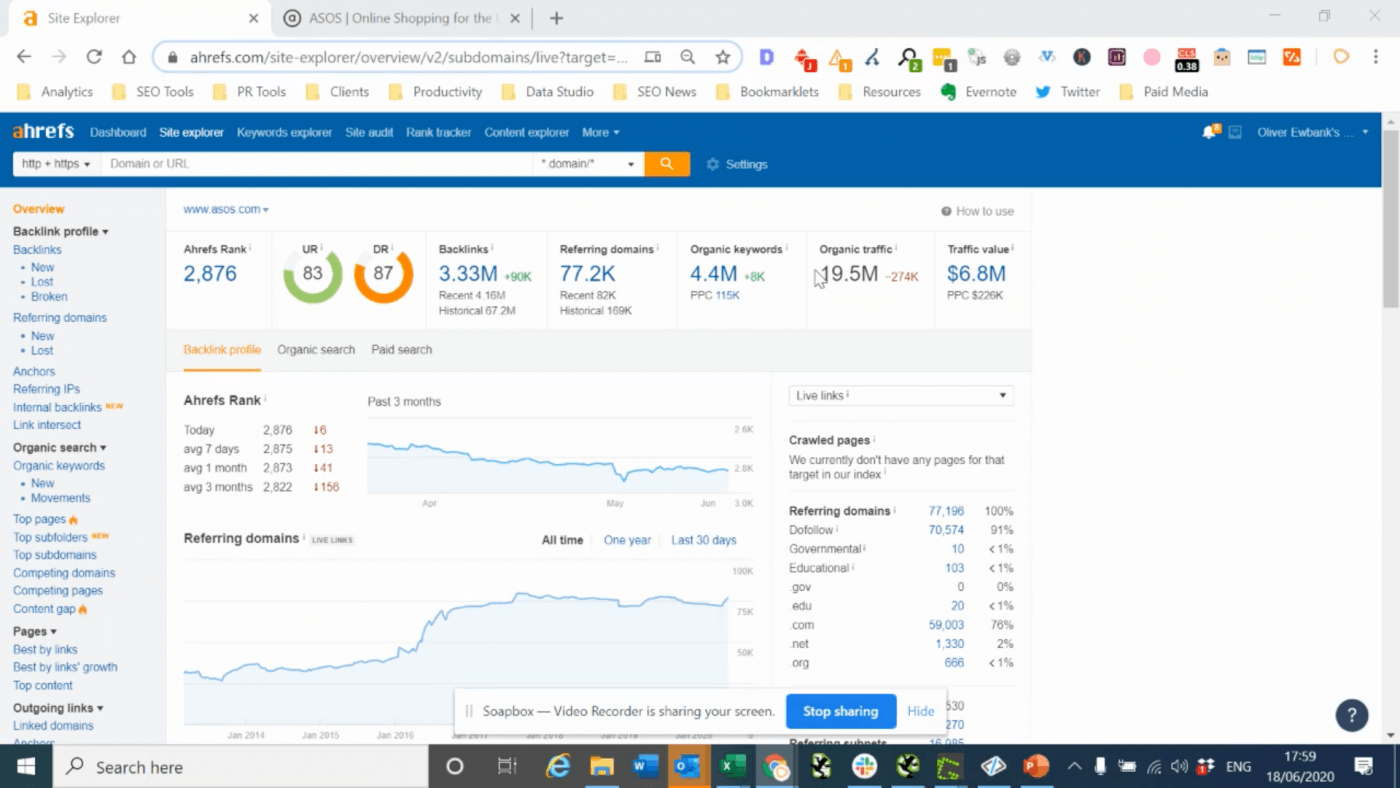Click CLS 0.38 extension icon
This screenshot has height=788, width=1400.
(1186, 58)
